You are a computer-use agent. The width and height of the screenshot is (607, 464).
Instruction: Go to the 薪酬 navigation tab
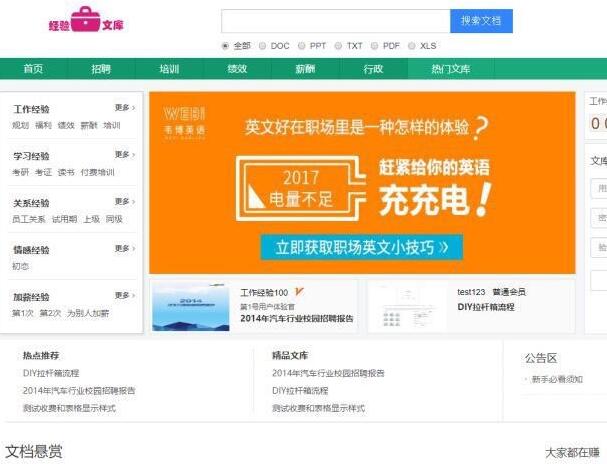click(x=305, y=69)
